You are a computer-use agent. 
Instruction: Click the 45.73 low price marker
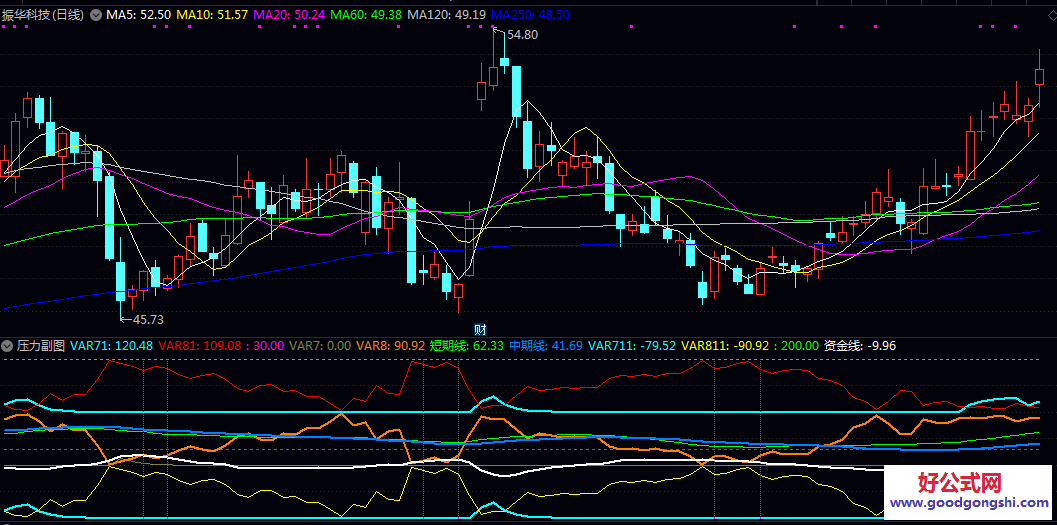coord(147,319)
